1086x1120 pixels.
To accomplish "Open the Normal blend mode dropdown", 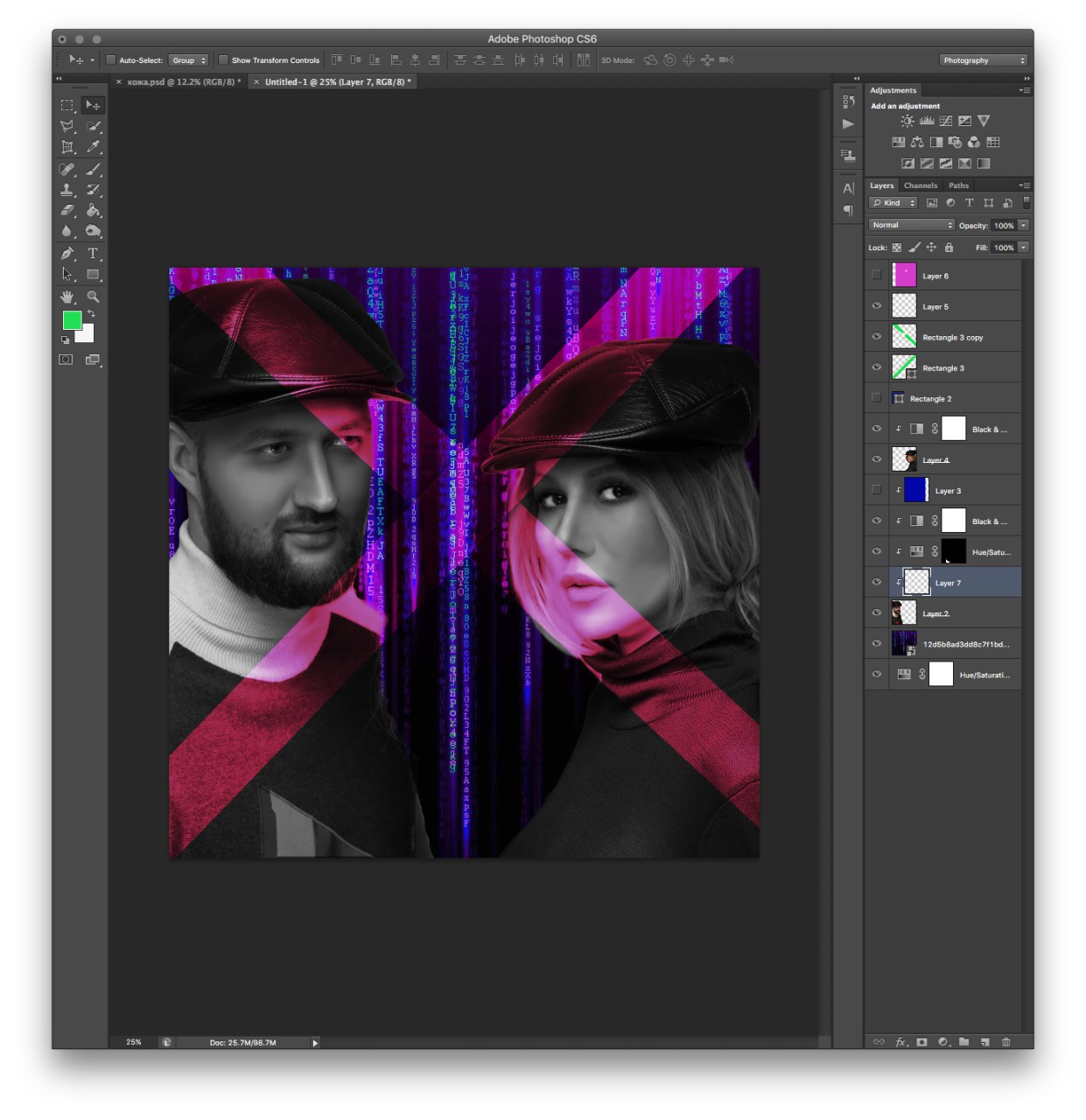I will pos(912,225).
